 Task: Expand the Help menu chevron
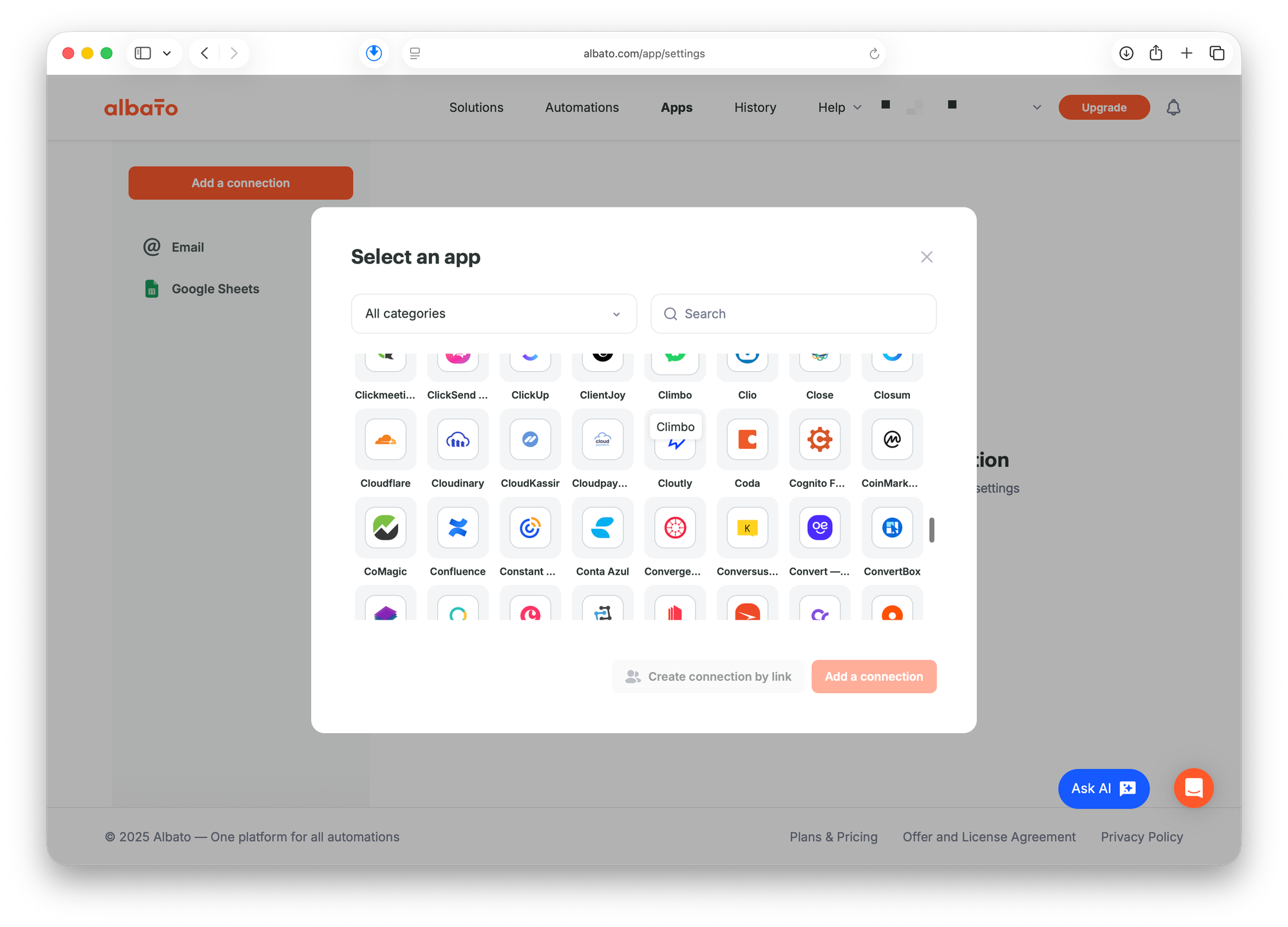coord(857,108)
